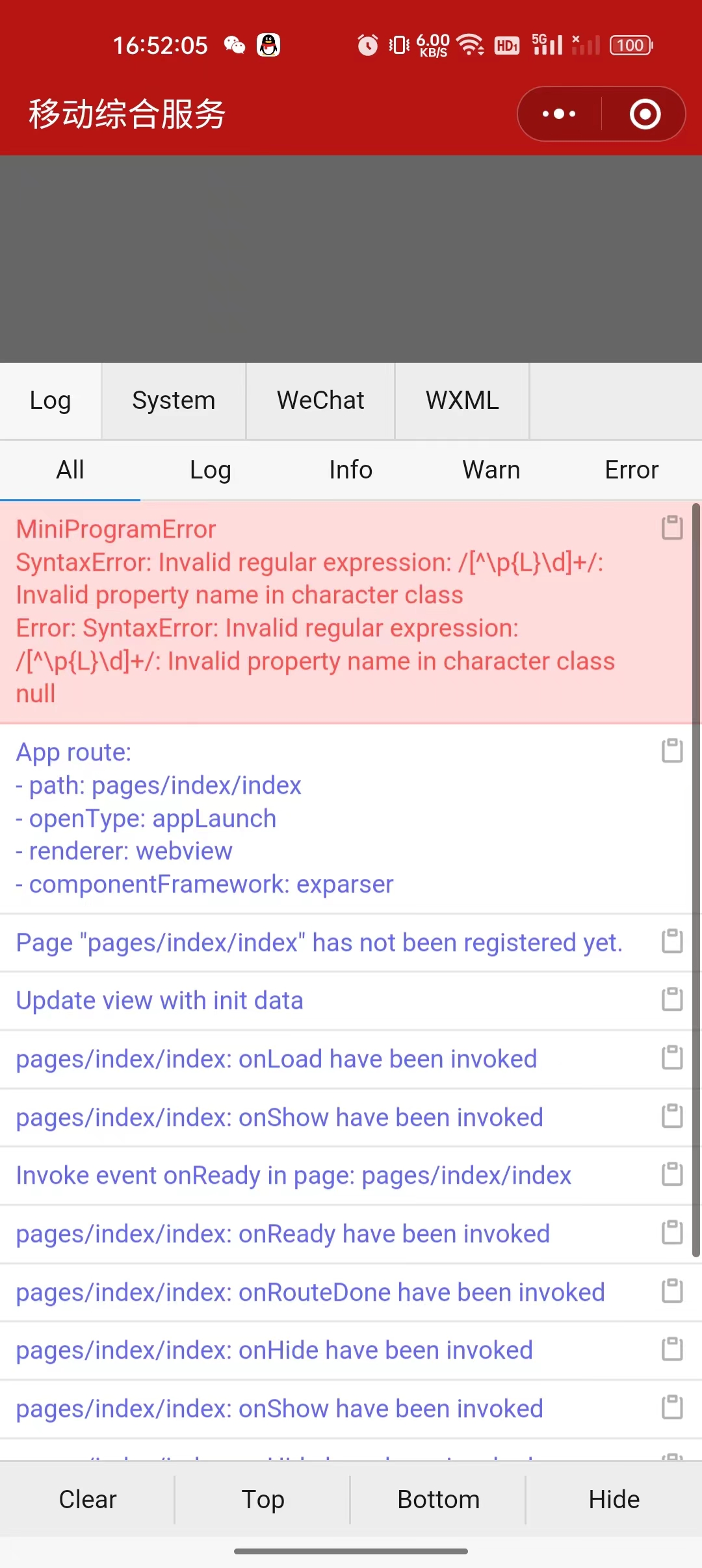This screenshot has height=1568, width=702.
Task: Copy the App route log entry
Action: coord(673,751)
